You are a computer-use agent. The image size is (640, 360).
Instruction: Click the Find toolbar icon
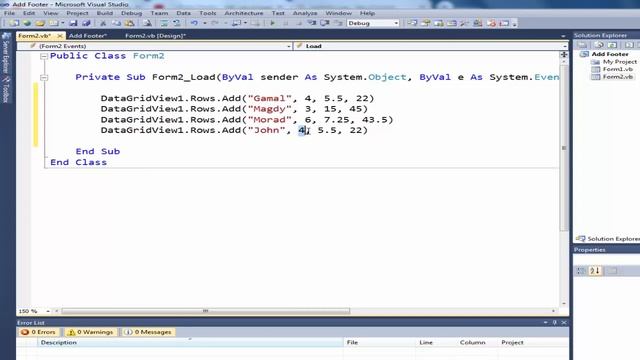tap(147, 23)
